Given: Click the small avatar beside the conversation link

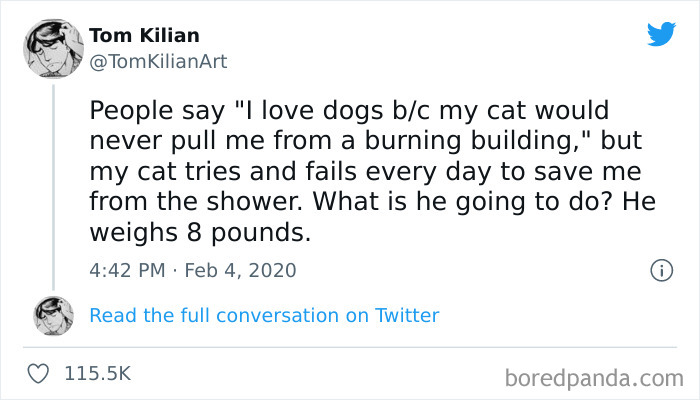Looking at the screenshot, I should point(54,315).
